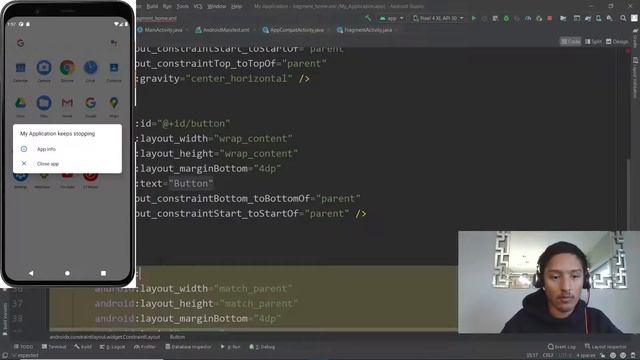
Task: Click the "@+id/button" attribute value
Action: [193, 124]
